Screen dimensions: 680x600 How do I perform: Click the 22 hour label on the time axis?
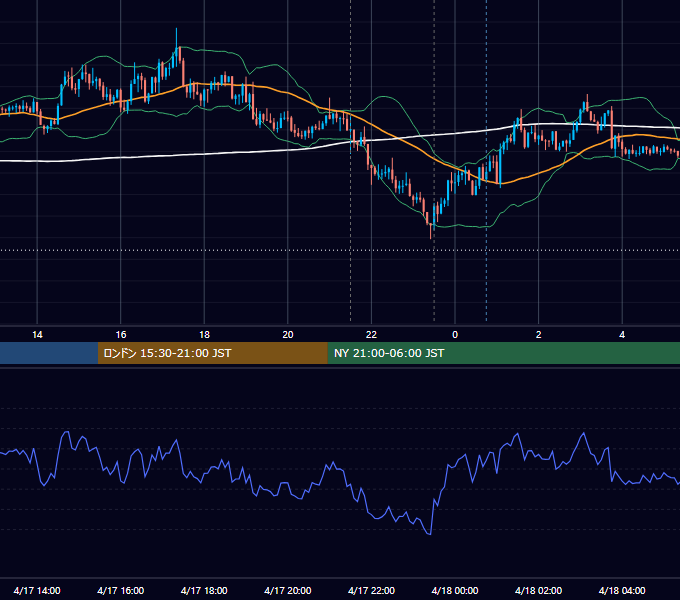tap(371, 335)
